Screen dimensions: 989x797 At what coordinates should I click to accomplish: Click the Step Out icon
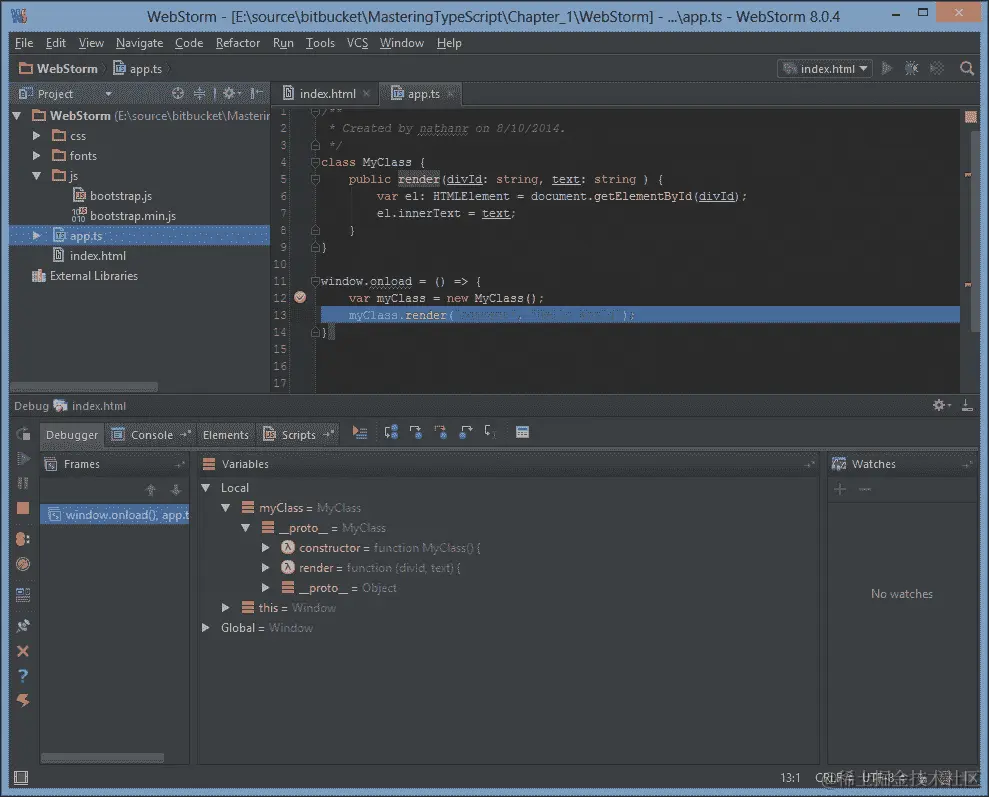pos(465,432)
